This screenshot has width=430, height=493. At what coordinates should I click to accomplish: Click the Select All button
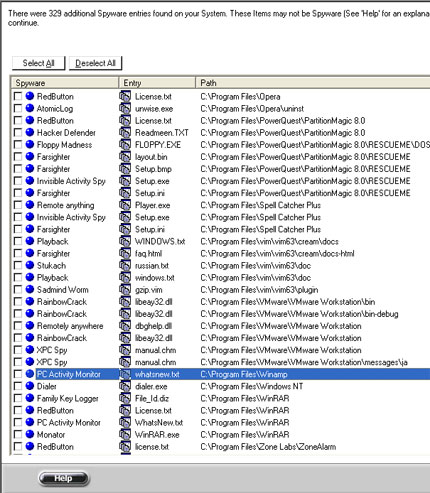pos(38,63)
